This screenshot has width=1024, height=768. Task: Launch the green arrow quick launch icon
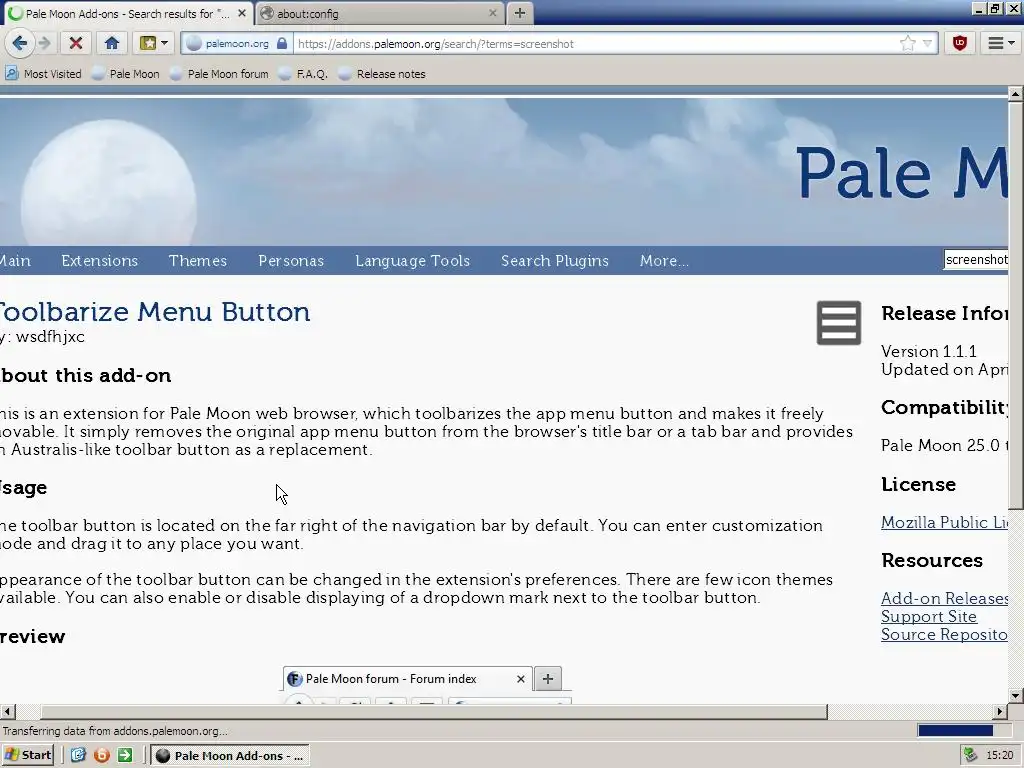click(x=125, y=756)
